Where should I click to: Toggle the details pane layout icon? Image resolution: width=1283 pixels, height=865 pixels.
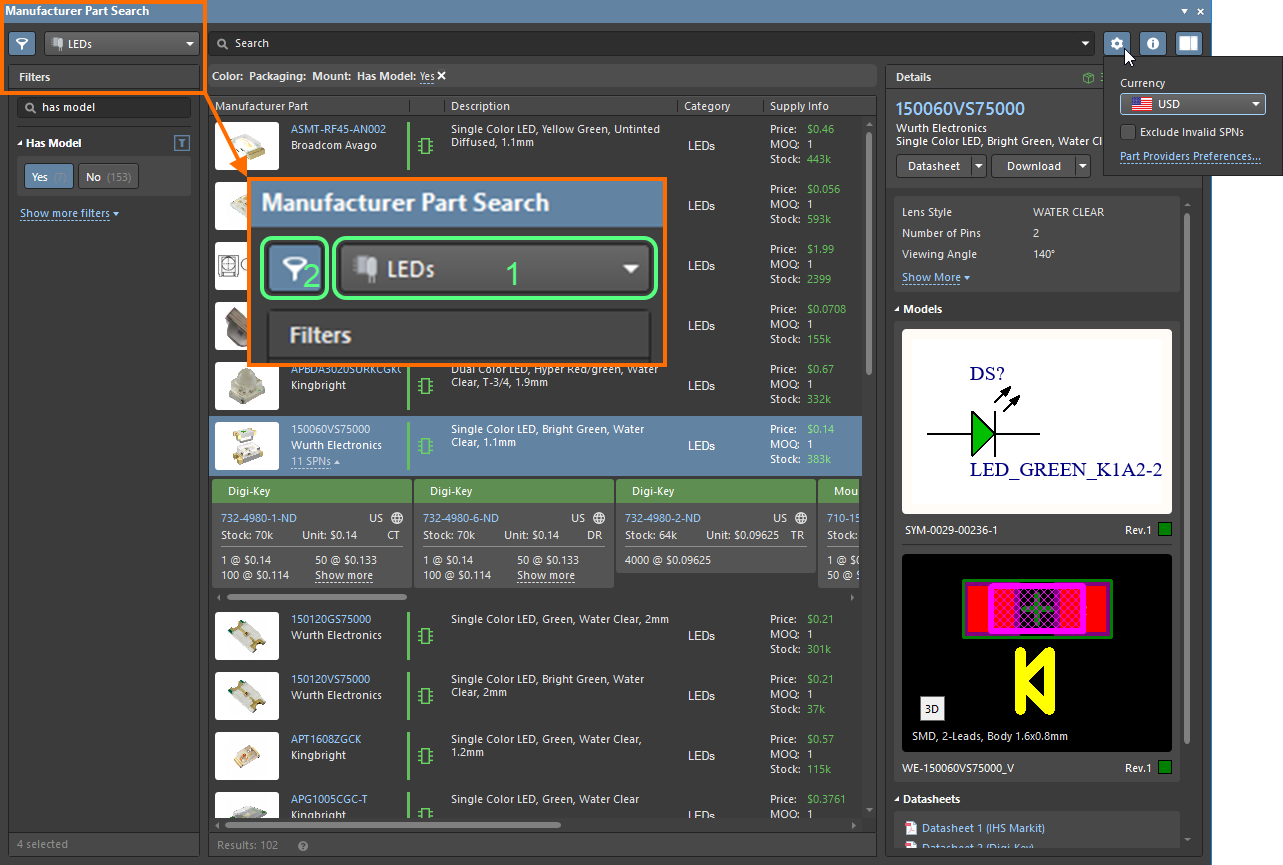tap(1188, 43)
